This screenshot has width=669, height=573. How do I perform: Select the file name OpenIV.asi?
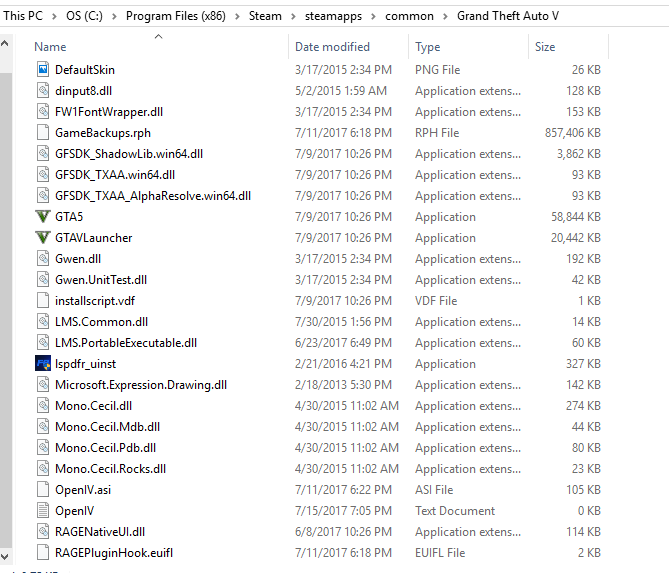pos(83,489)
